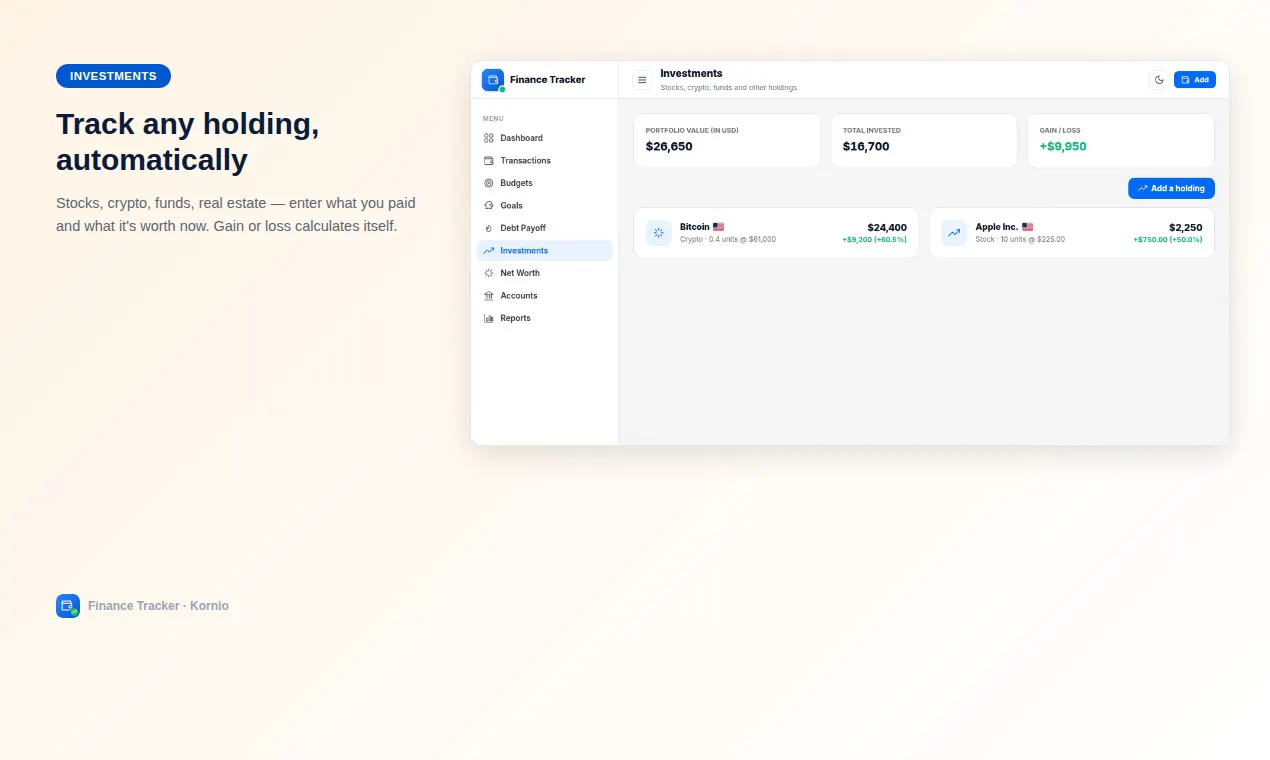Screen dimensions: 1270x760
Task: Click the Finance Tracker wallet logo icon
Action: click(x=493, y=80)
